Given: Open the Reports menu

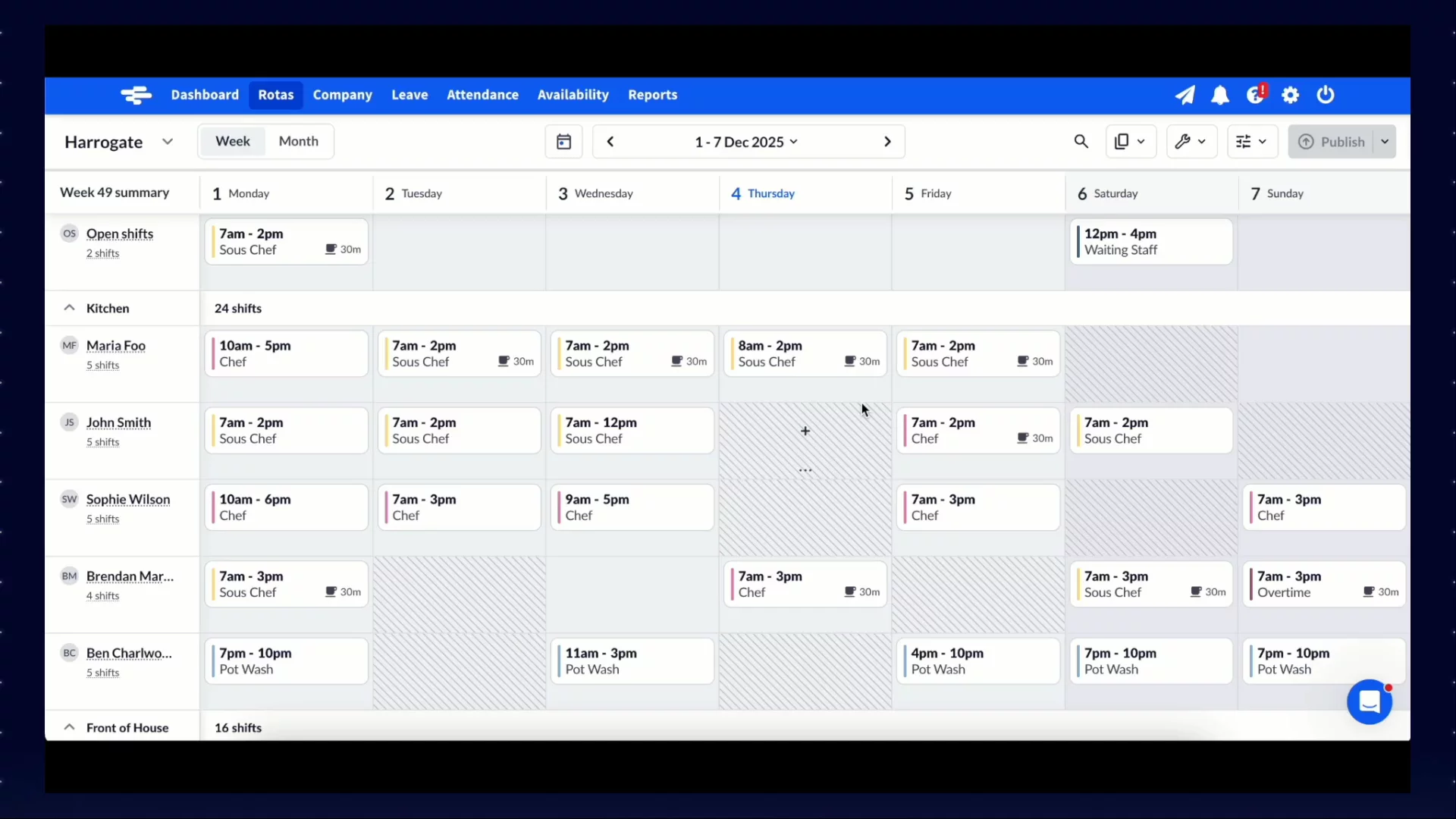Looking at the screenshot, I should [x=652, y=95].
